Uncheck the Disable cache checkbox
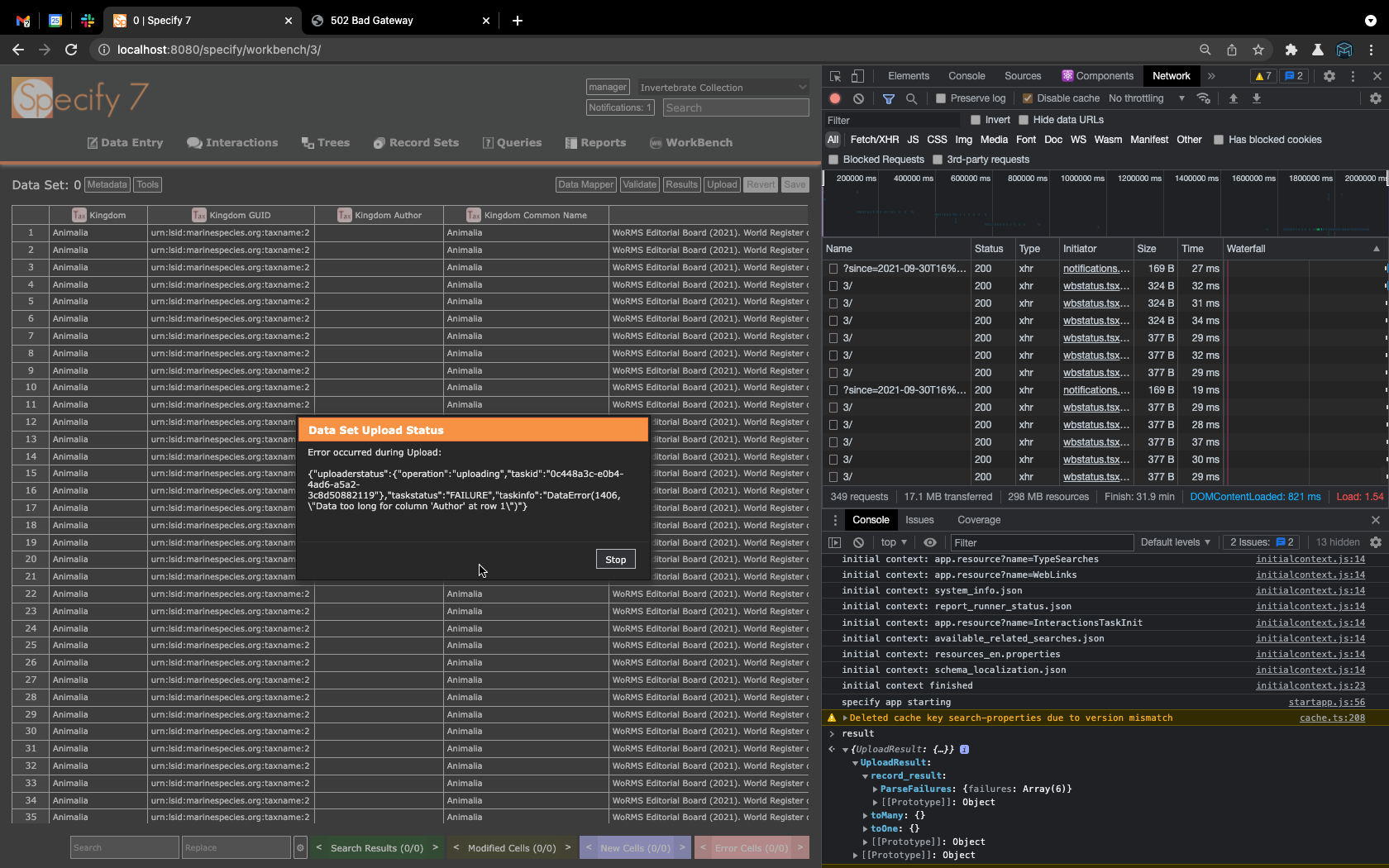This screenshot has width=1389, height=868. click(1028, 98)
